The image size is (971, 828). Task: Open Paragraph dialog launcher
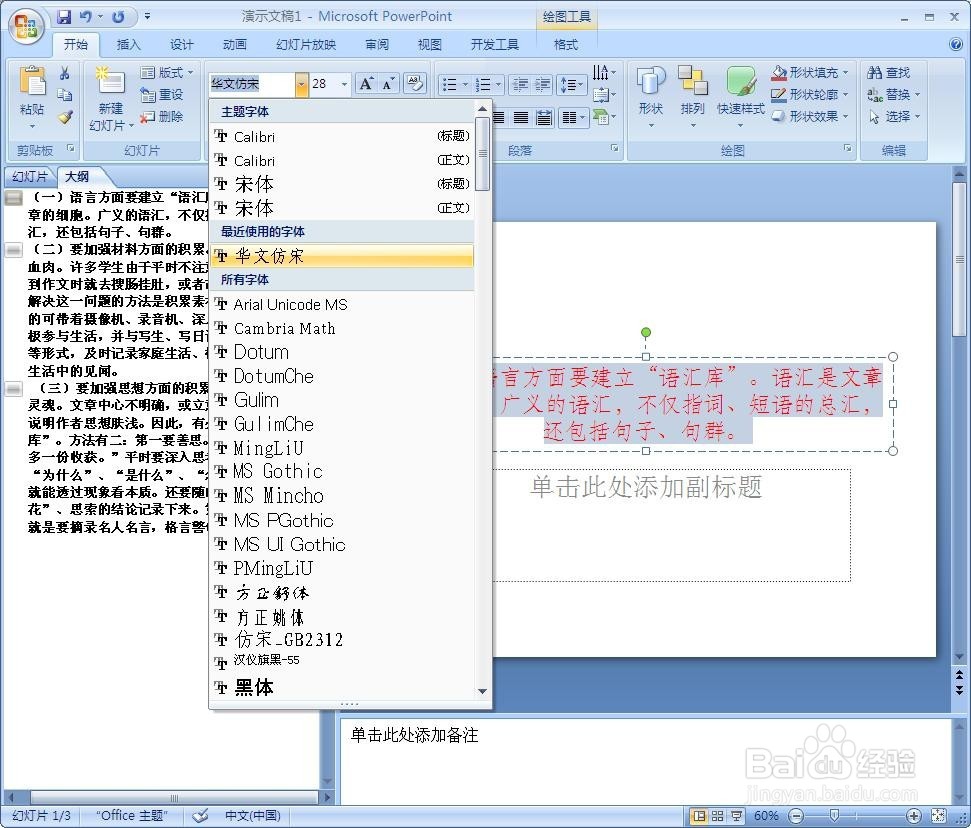coord(614,148)
